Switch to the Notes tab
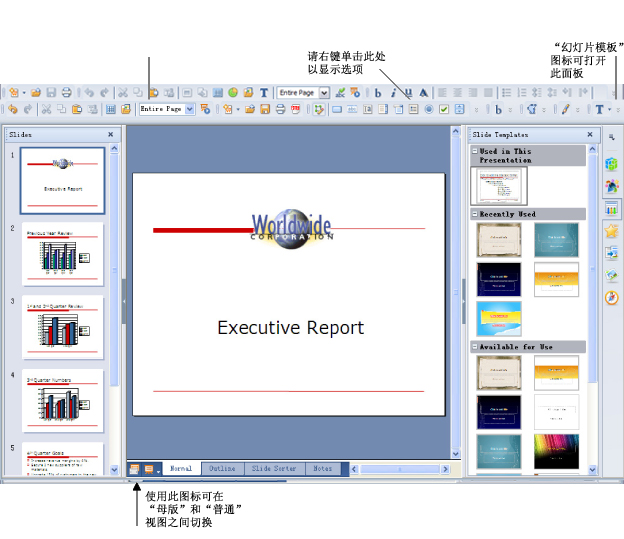 [323, 469]
